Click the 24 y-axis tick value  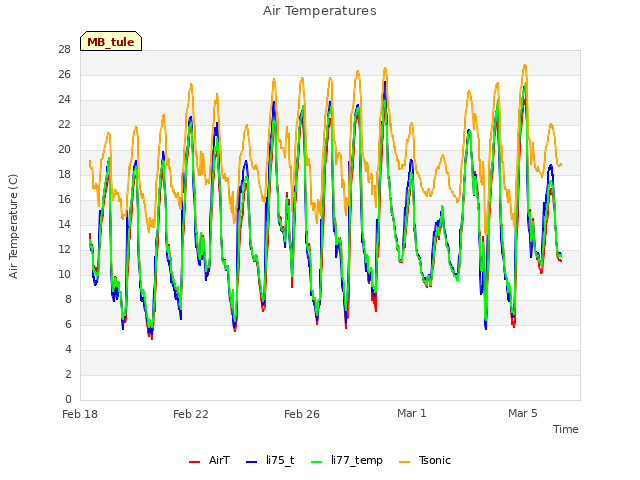(64, 99)
